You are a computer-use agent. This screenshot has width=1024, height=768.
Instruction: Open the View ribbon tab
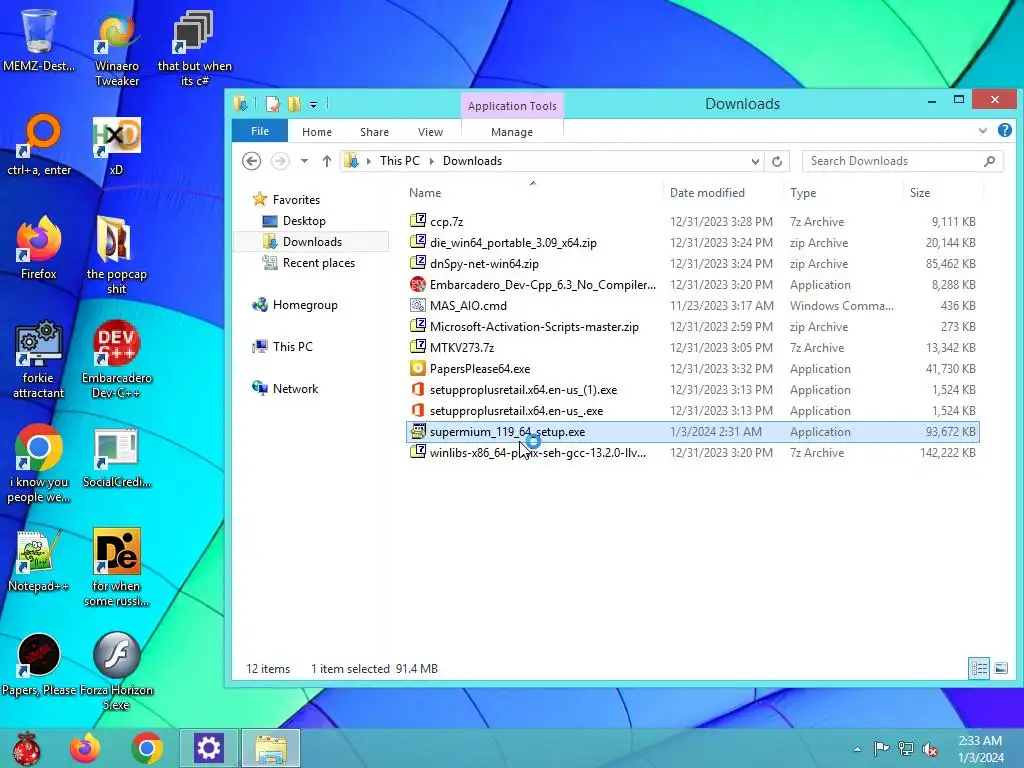pyautogui.click(x=430, y=132)
